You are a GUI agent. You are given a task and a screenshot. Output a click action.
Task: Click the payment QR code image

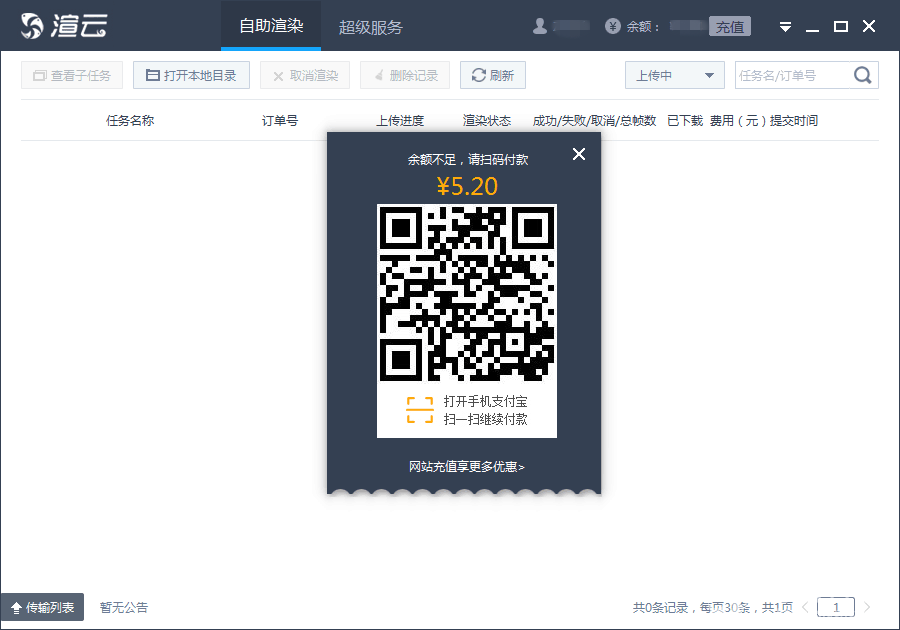(466, 292)
